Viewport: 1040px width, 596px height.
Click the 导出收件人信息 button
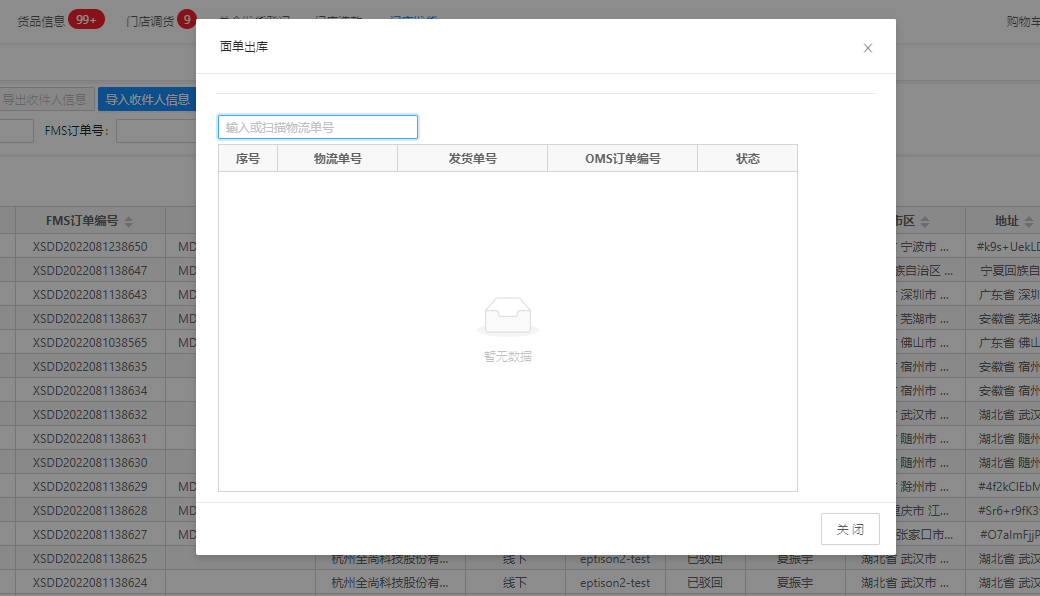[x=45, y=100]
